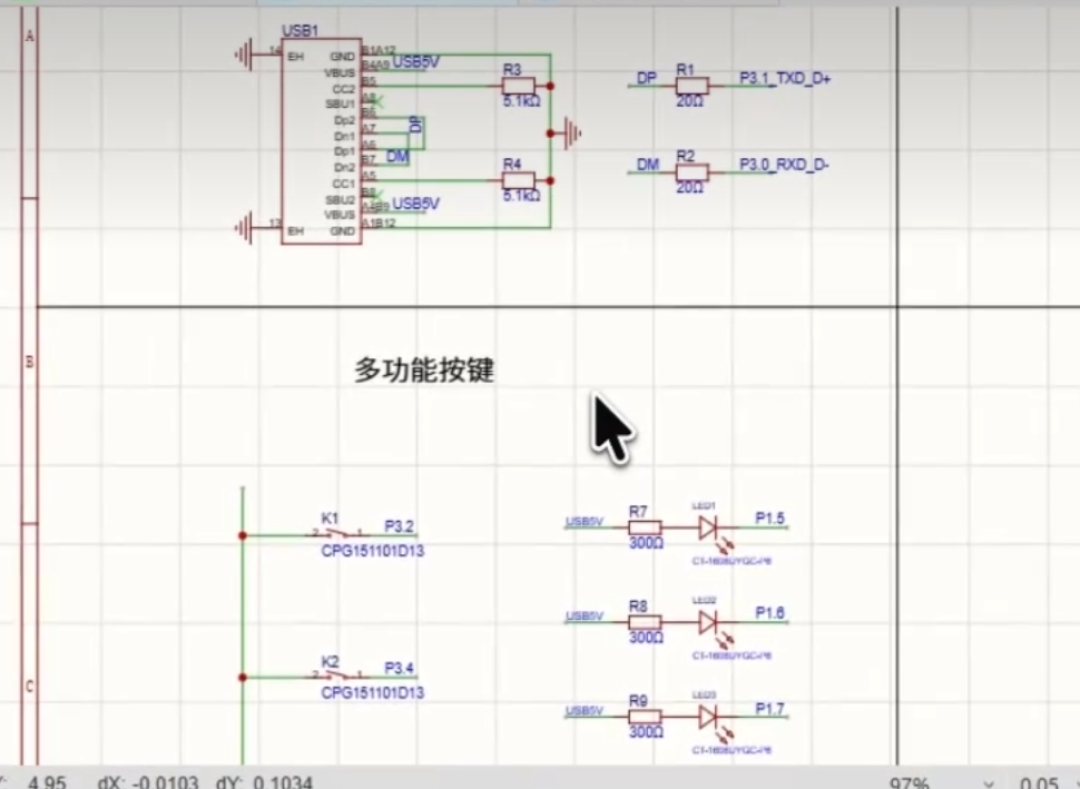Click the sheet border row B marker
The height and width of the screenshot is (789, 1080).
click(x=30, y=361)
